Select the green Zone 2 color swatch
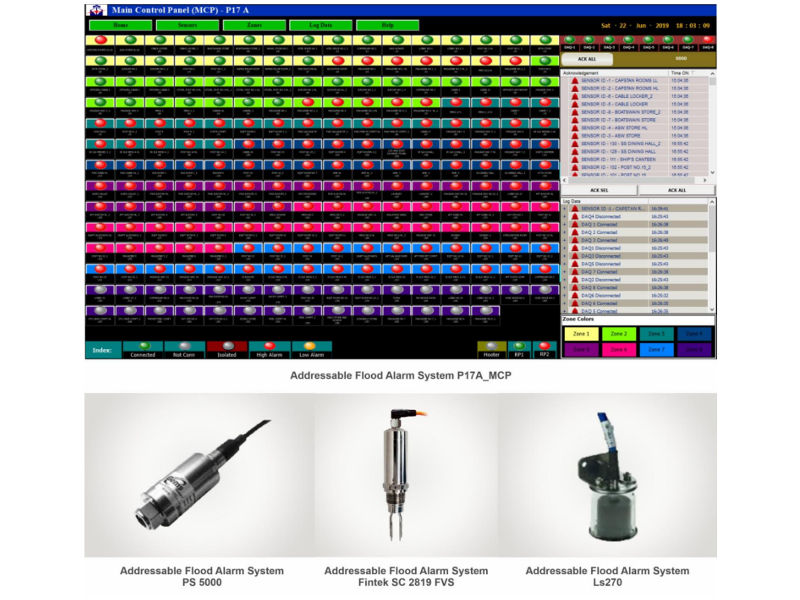 point(618,334)
